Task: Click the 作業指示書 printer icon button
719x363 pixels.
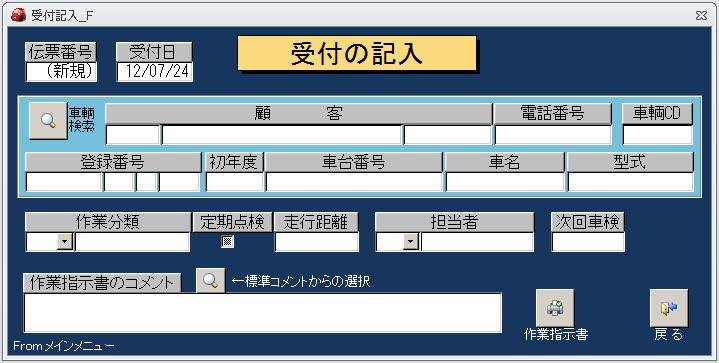Action: point(555,308)
